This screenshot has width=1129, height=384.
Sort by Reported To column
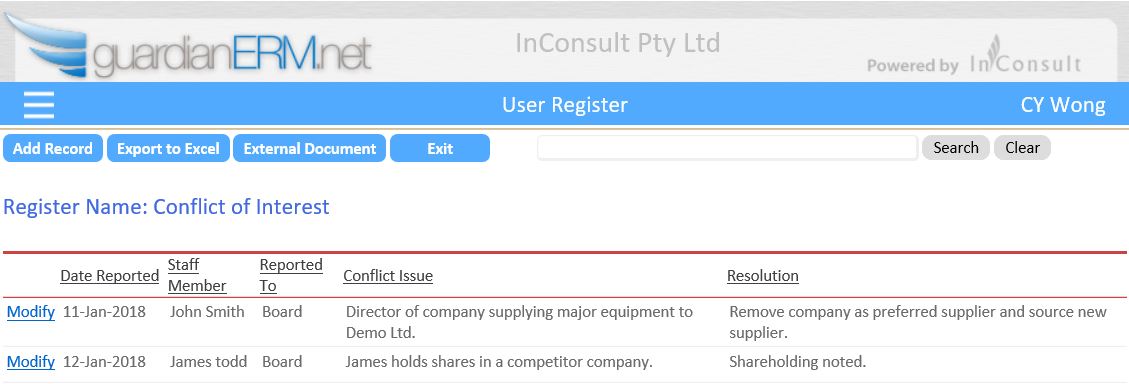(291, 275)
